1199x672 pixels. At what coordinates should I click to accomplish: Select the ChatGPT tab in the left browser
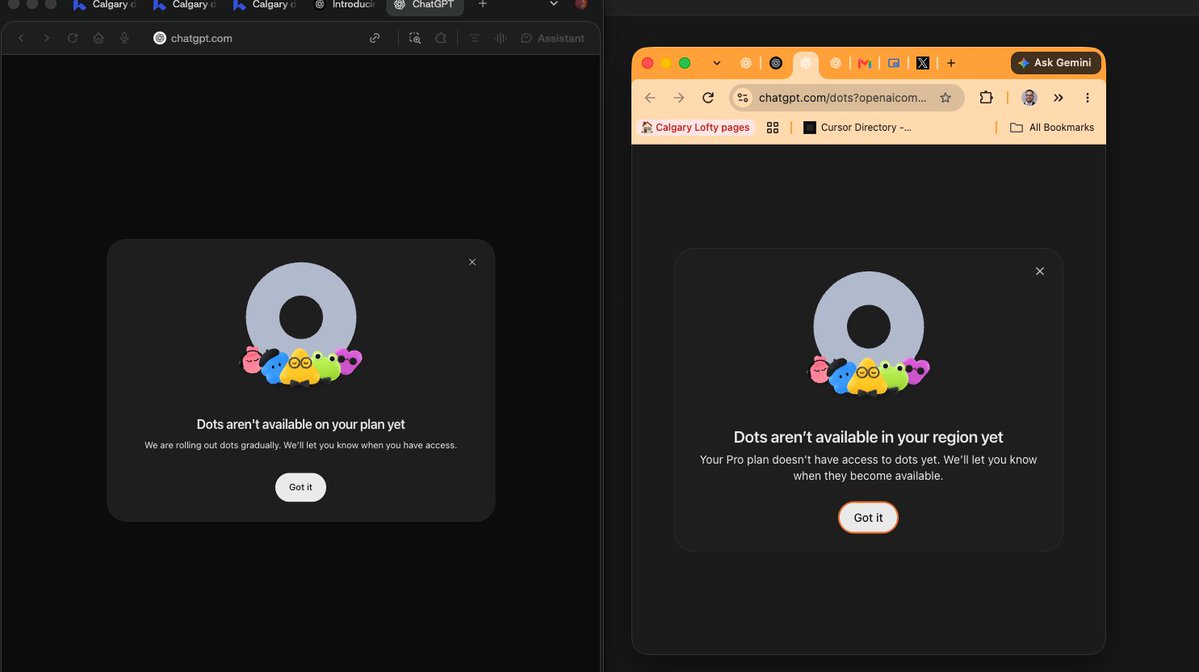(424, 5)
